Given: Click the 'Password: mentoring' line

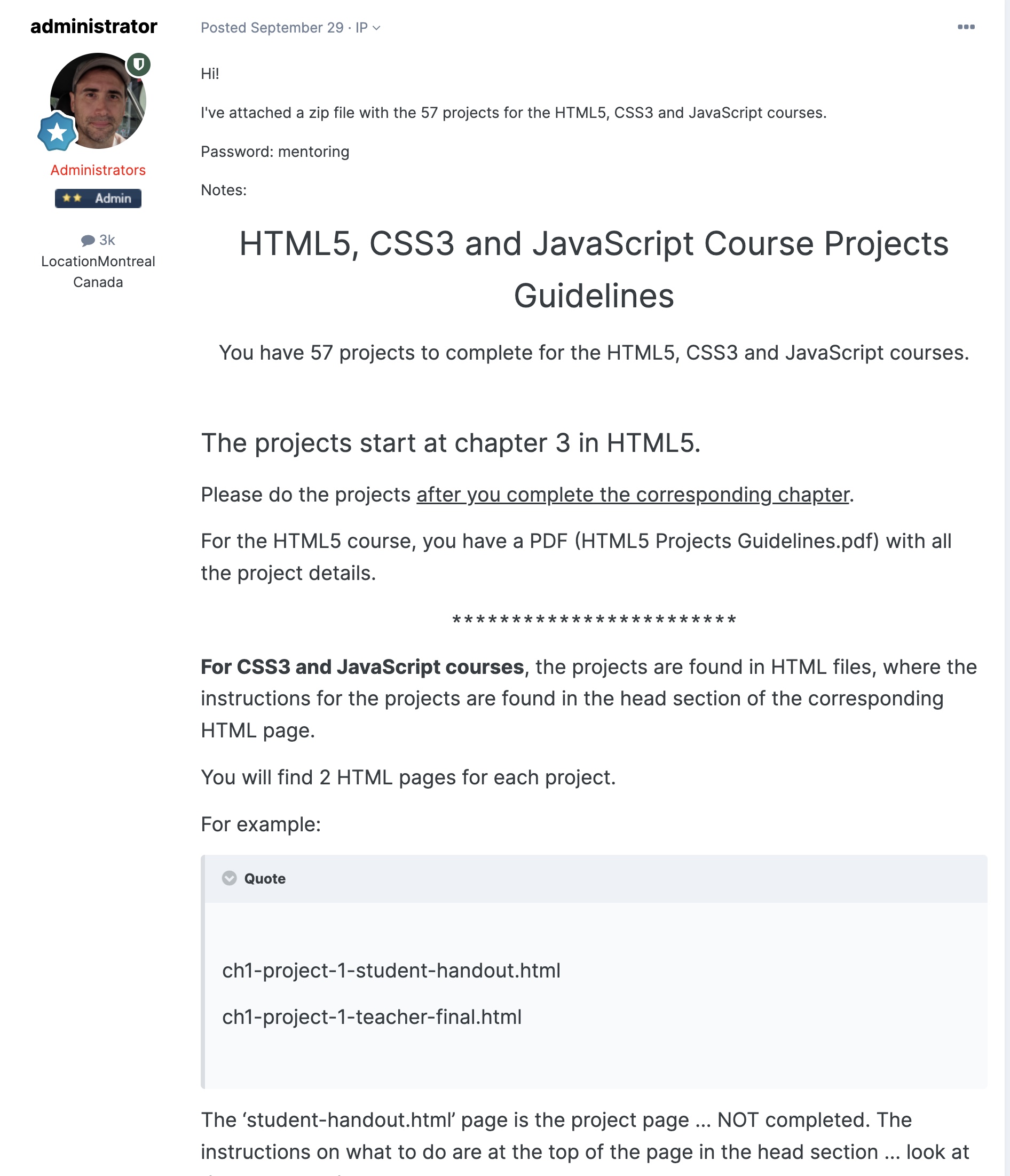Looking at the screenshot, I should coord(275,152).
